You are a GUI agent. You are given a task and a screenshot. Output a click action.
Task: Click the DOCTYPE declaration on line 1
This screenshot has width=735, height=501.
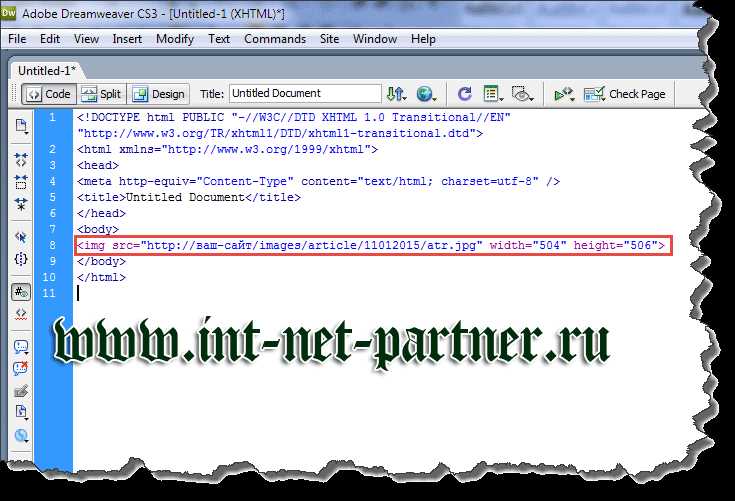point(294,117)
